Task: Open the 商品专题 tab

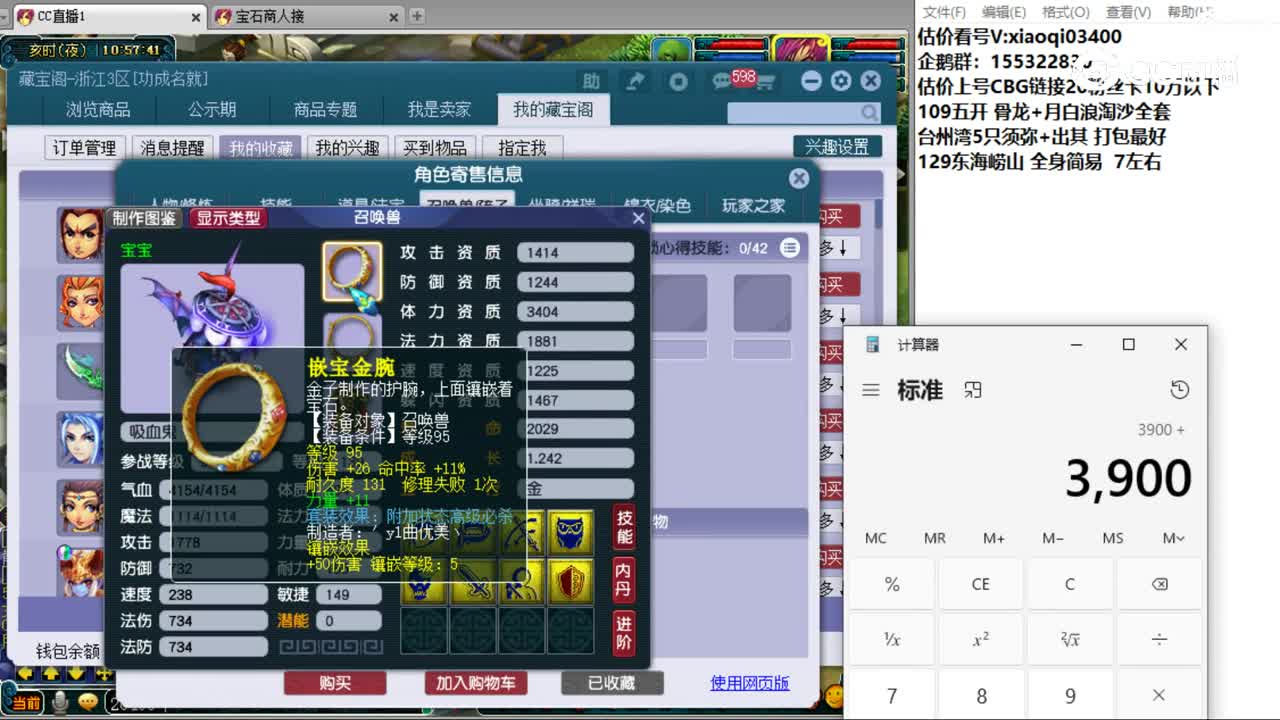Action: click(x=325, y=110)
